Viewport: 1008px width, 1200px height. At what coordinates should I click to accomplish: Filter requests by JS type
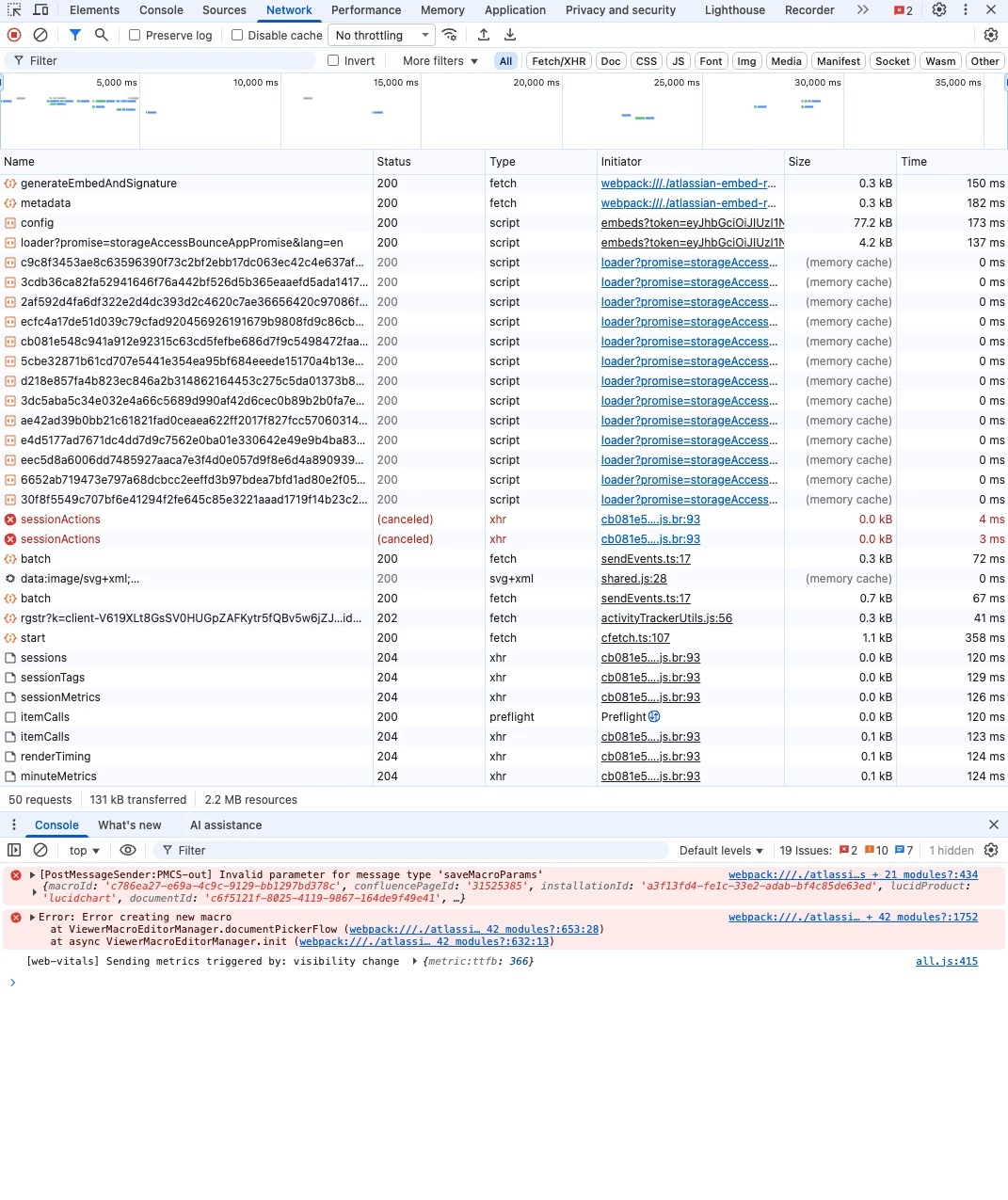click(679, 61)
